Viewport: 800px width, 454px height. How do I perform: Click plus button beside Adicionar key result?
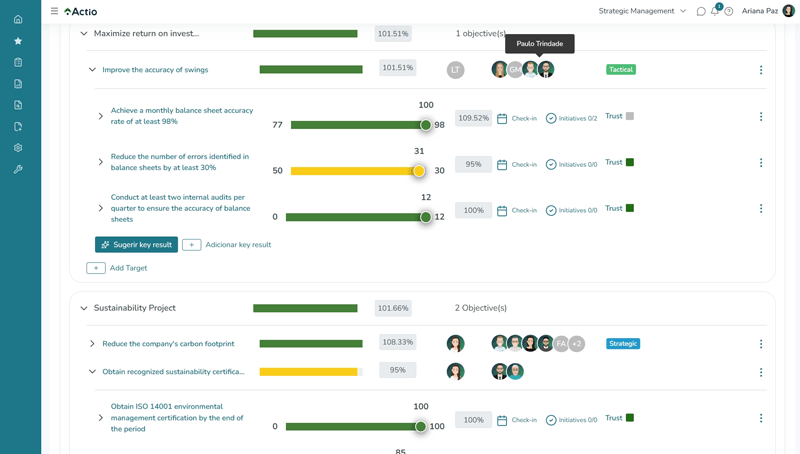point(191,245)
